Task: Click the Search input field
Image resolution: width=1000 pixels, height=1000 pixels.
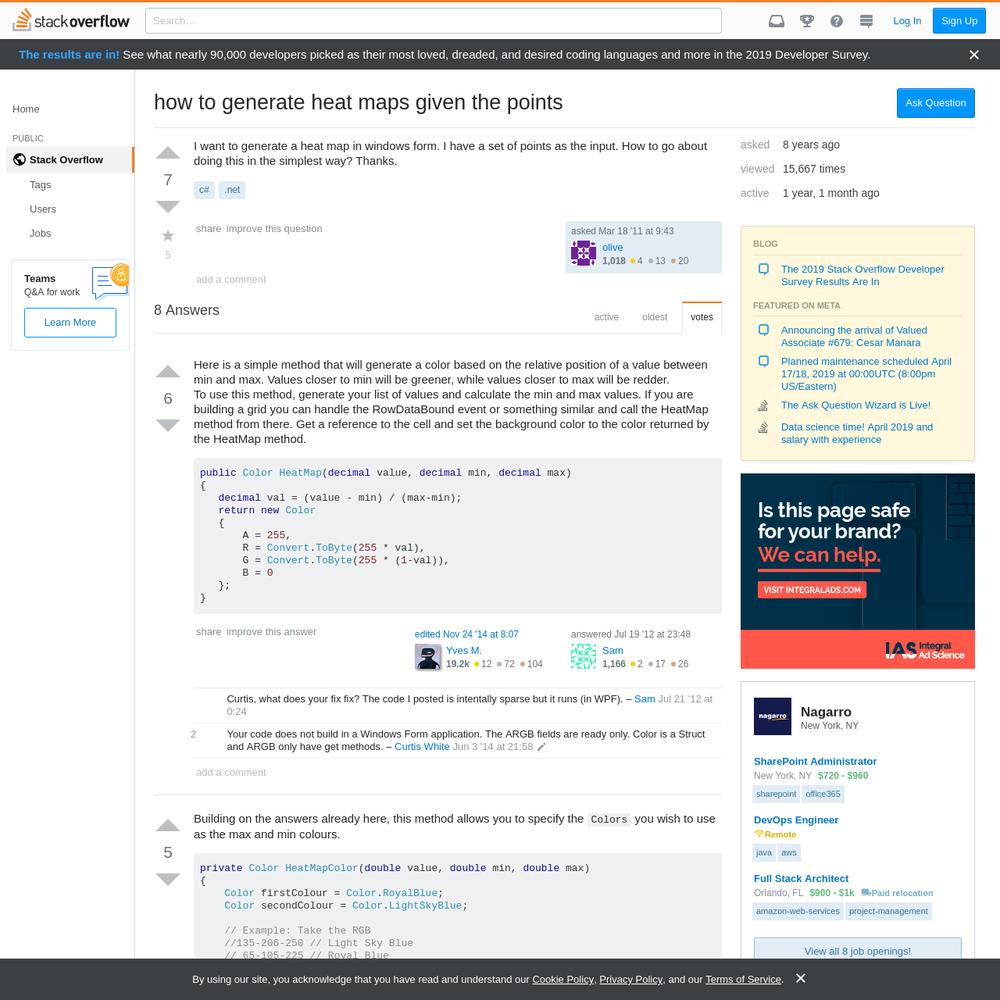Action: [434, 21]
